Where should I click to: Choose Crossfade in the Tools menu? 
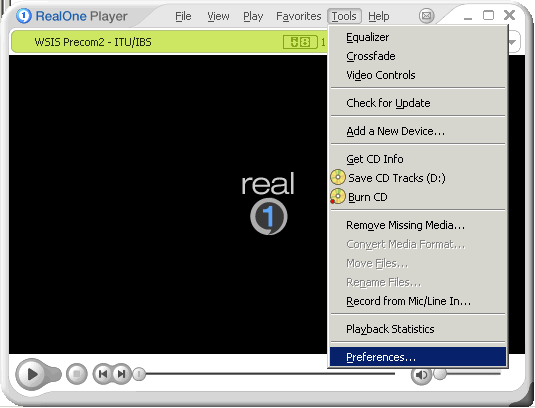tap(418, 56)
